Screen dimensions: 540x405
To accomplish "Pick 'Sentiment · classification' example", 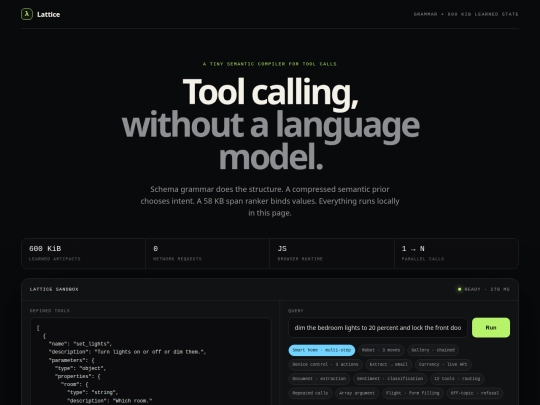I will pos(390,379).
